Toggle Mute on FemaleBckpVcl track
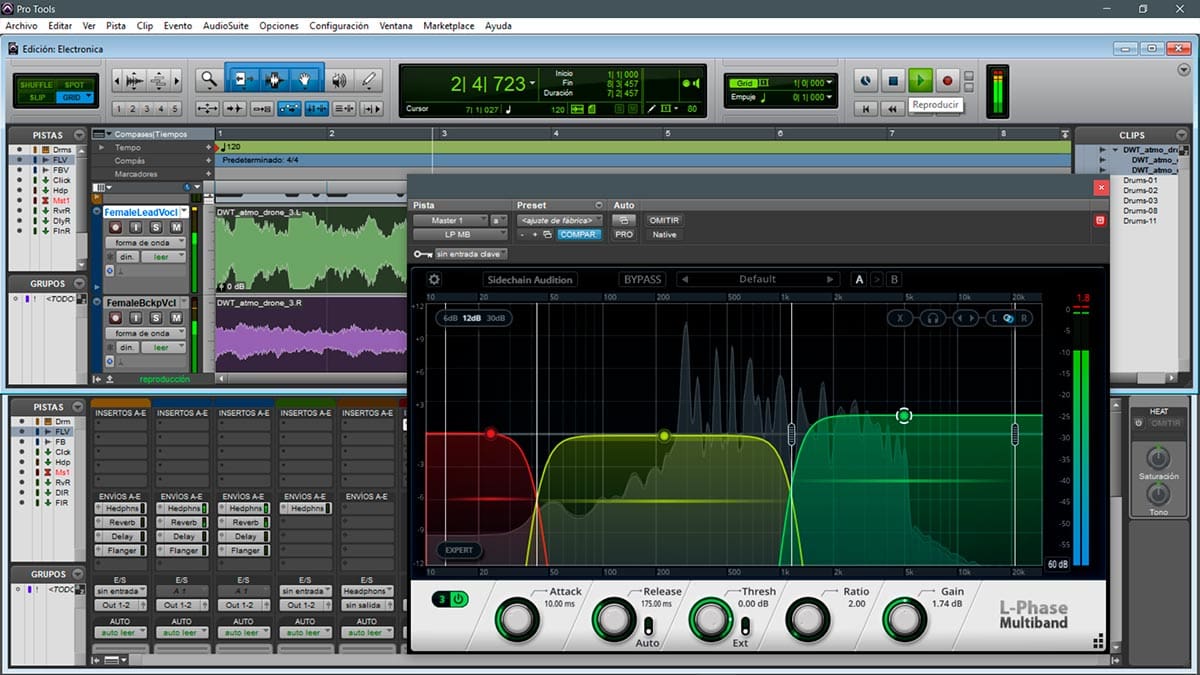This screenshot has height=675, width=1200. click(176, 318)
